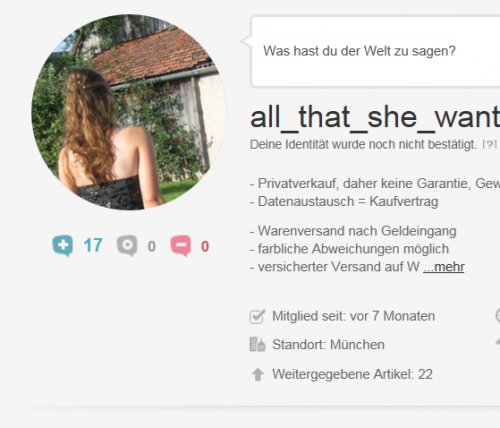Viewport: 500px width, 428px height.
Task: Open the identity verification [?] help
Action: click(x=490, y=145)
